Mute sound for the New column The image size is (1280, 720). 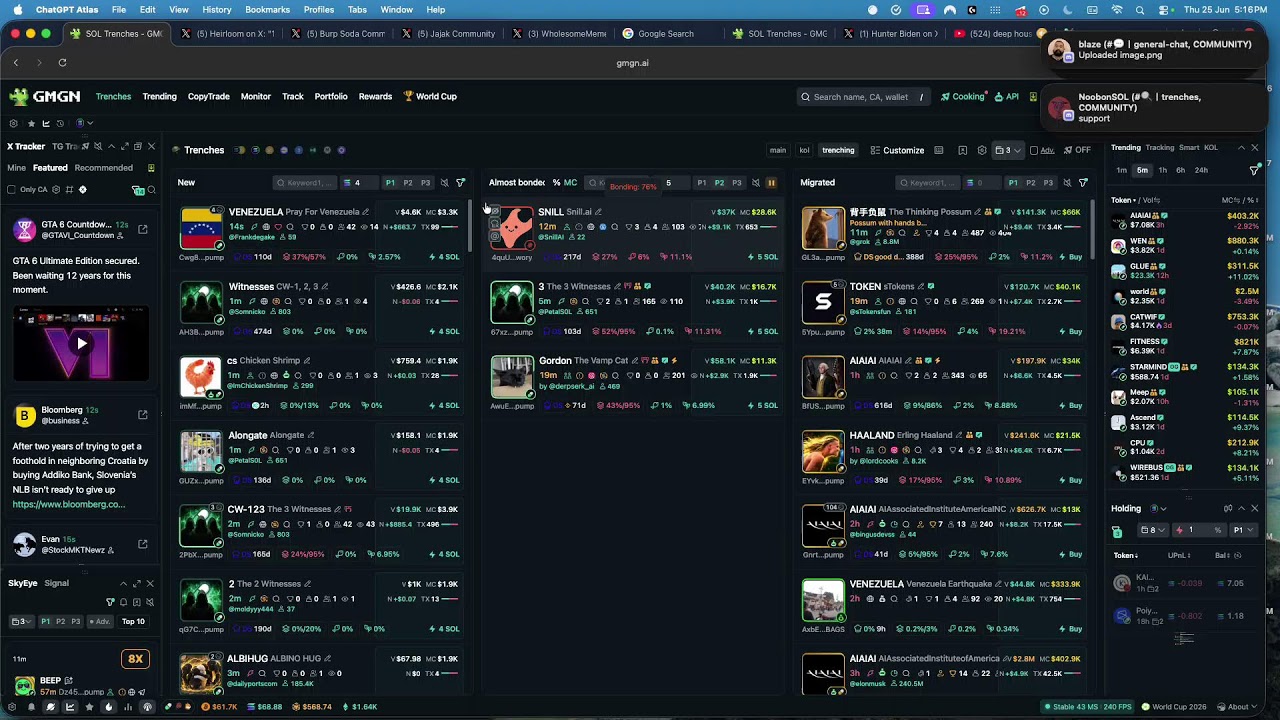pyautogui.click(x=445, y=183)
